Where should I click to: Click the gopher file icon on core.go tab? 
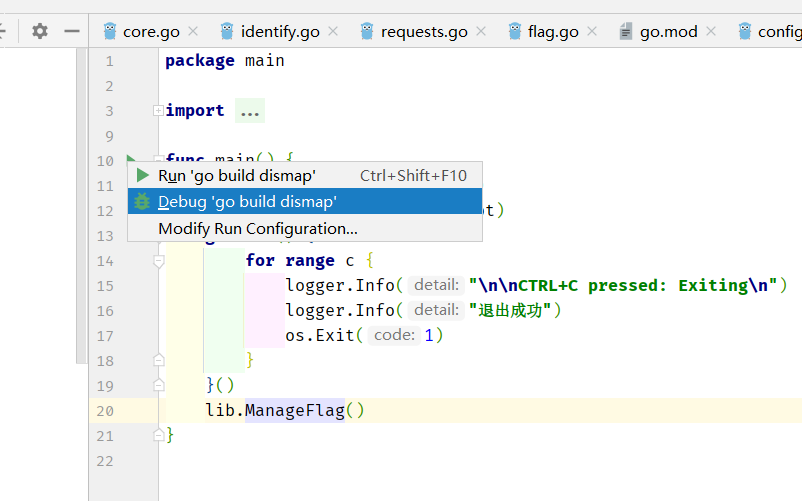(110, 31)
